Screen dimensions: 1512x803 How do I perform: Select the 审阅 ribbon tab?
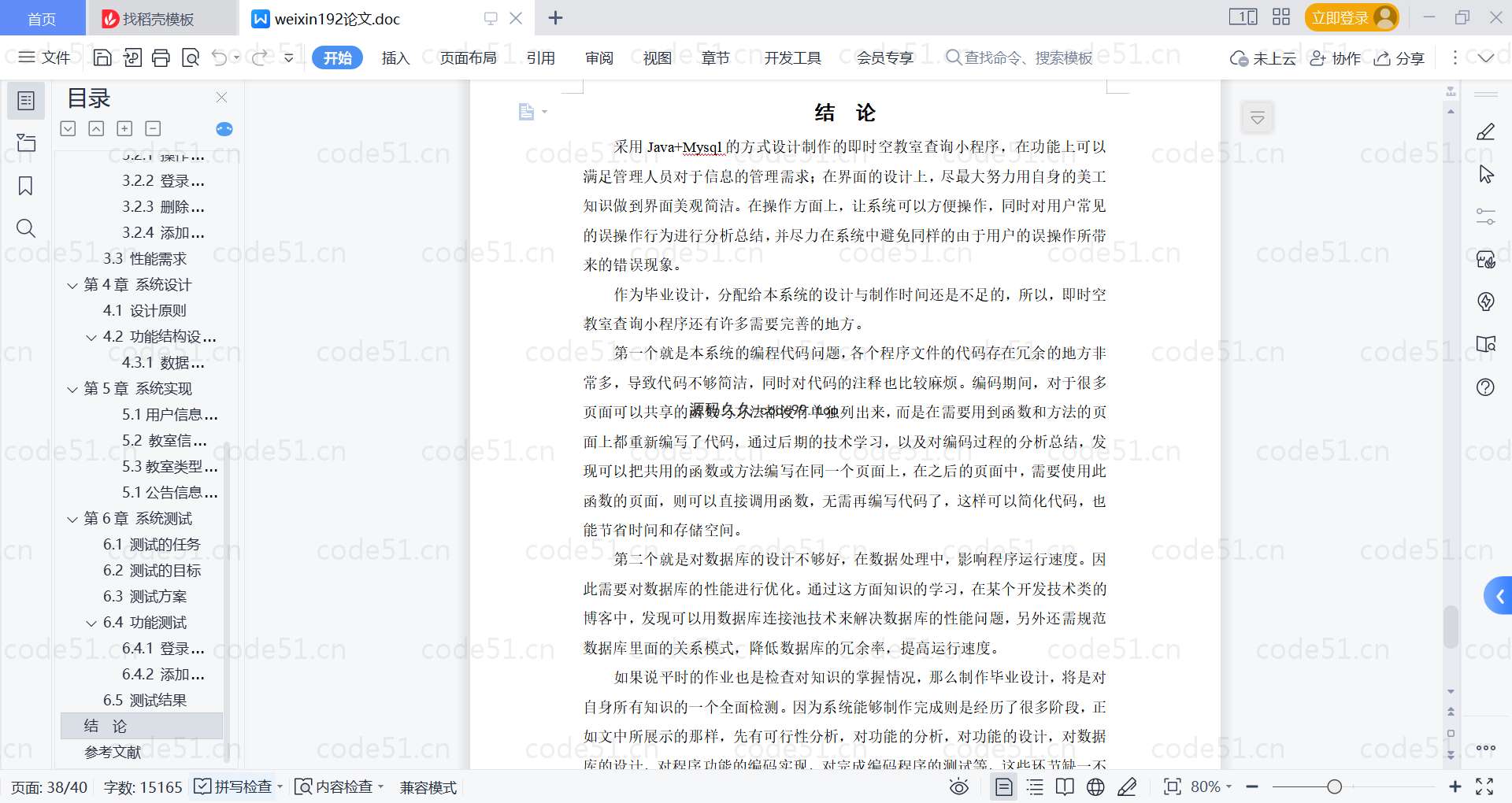[x=599, y=57]
